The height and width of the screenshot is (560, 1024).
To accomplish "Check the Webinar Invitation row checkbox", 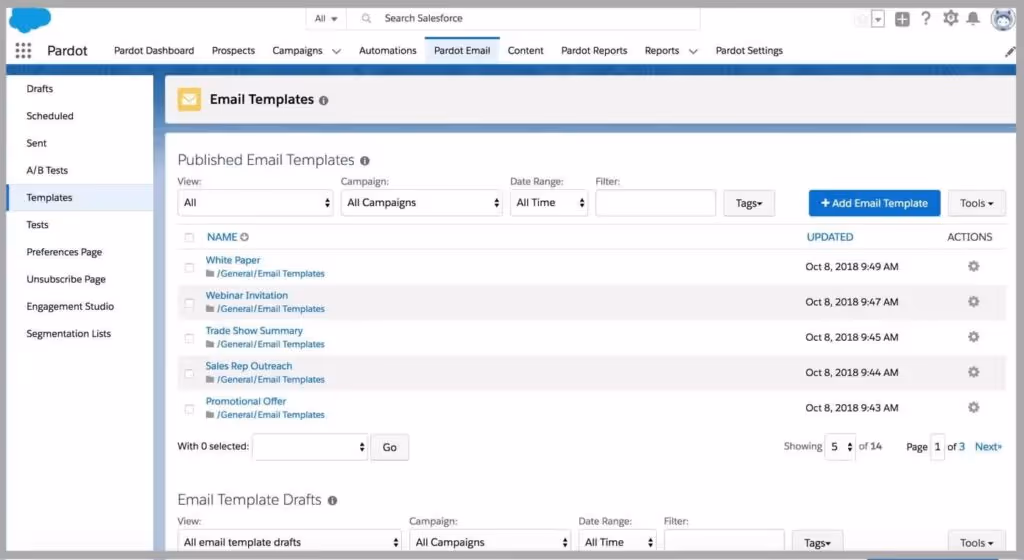I will tap(189, 303).
